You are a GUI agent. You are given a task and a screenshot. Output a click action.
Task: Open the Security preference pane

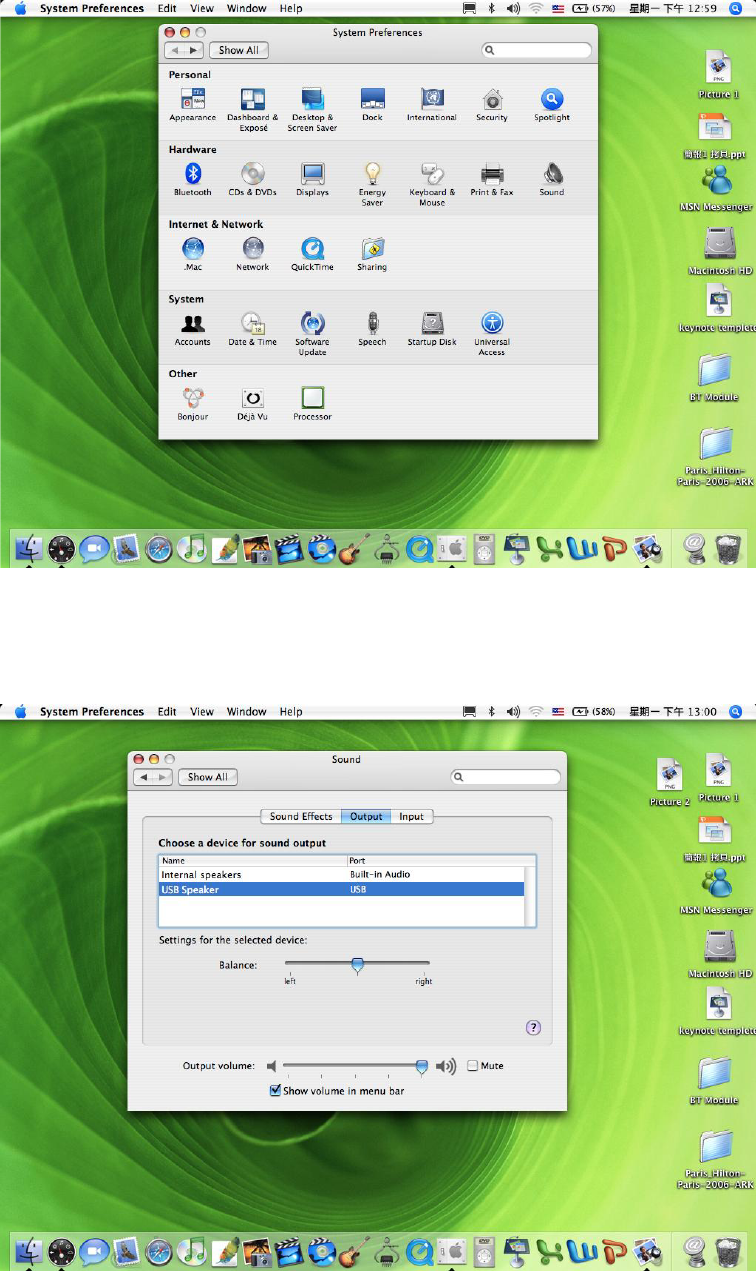[x=492, y=105]
